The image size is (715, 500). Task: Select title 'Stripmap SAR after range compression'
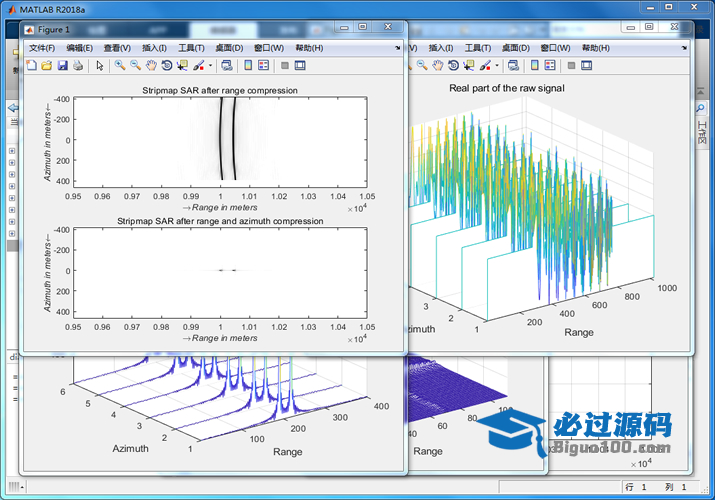(x=220, y=90)
